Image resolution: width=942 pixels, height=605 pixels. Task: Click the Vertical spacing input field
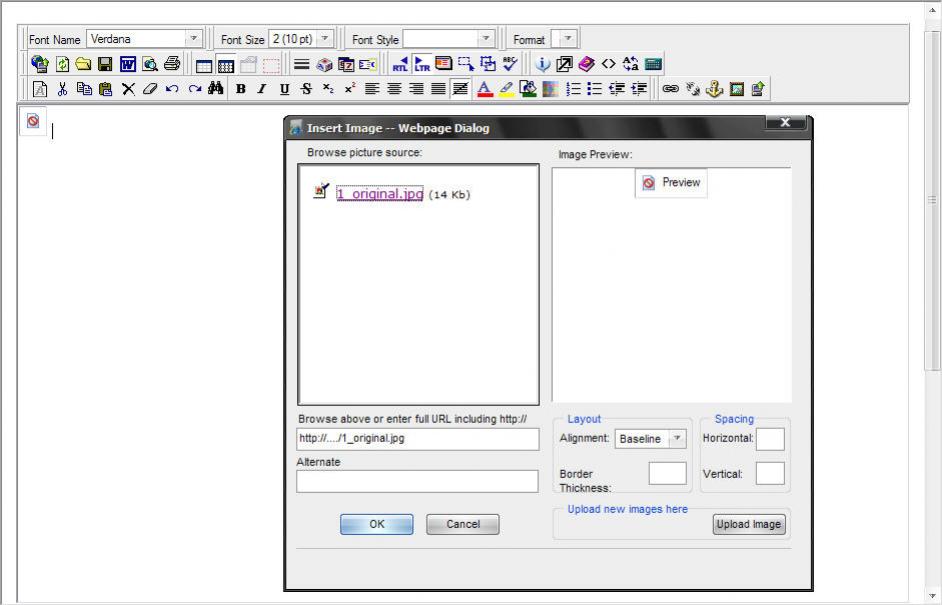coord(770,473)
